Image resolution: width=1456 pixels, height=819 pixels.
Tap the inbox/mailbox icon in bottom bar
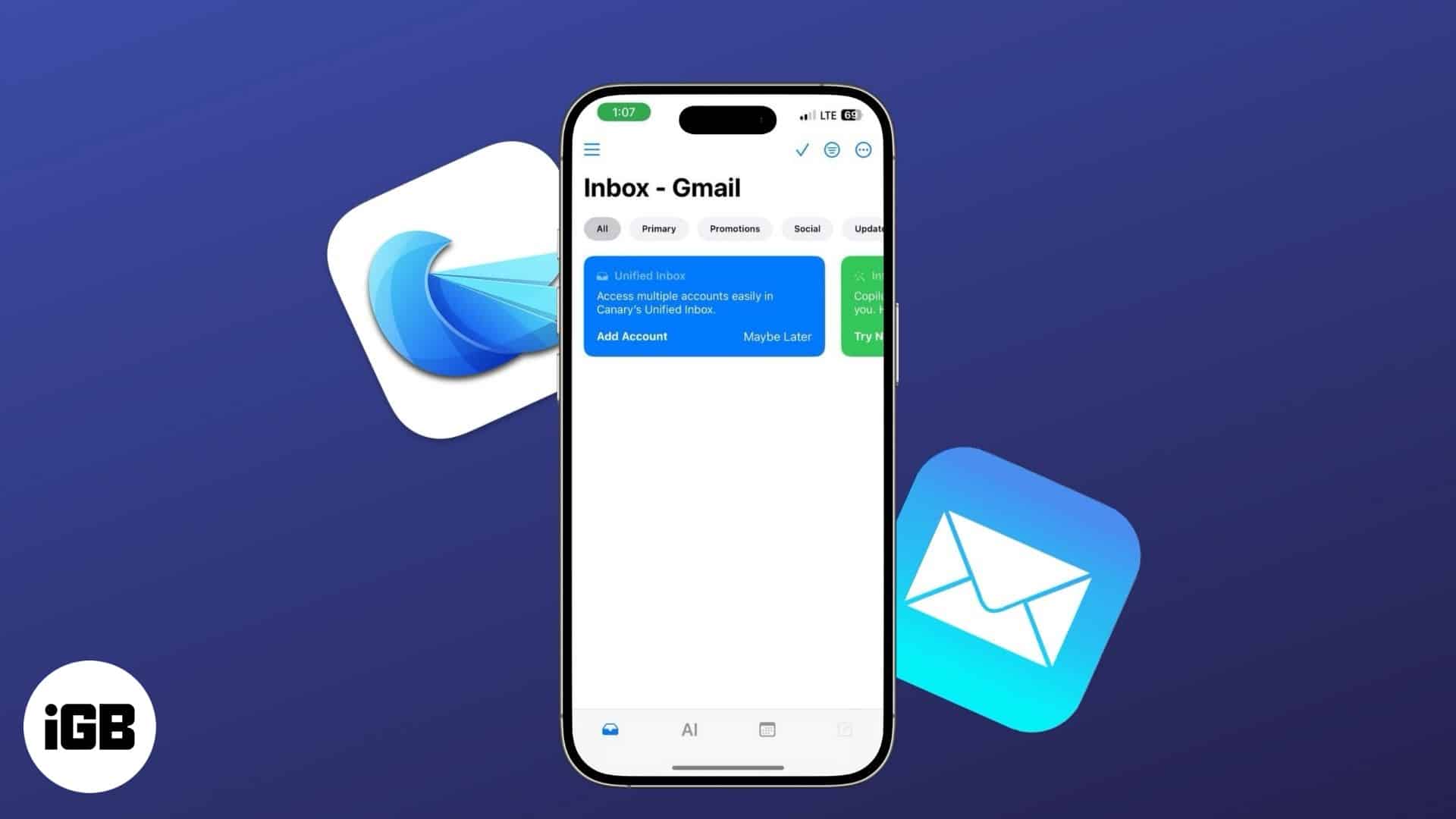pos(610,729)
